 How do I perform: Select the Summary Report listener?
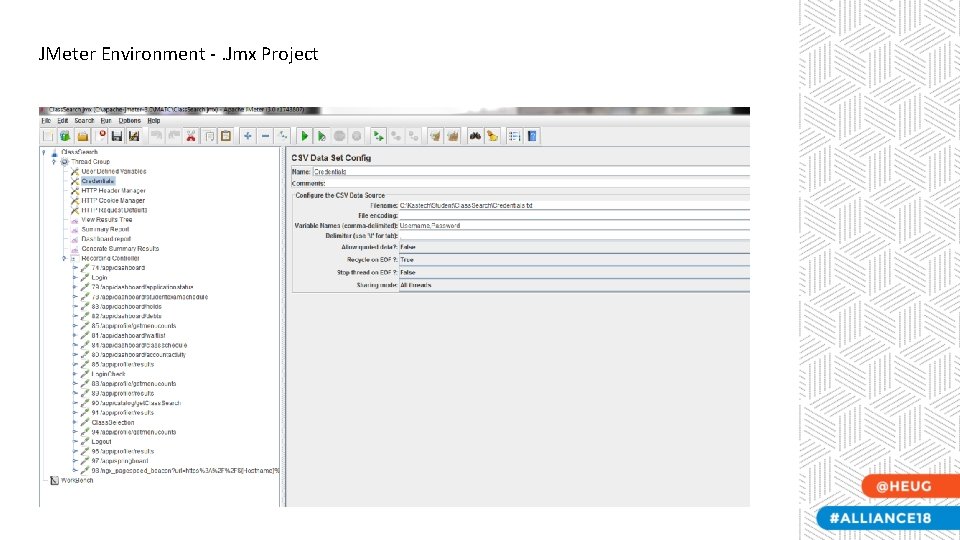tap(105, 230)
